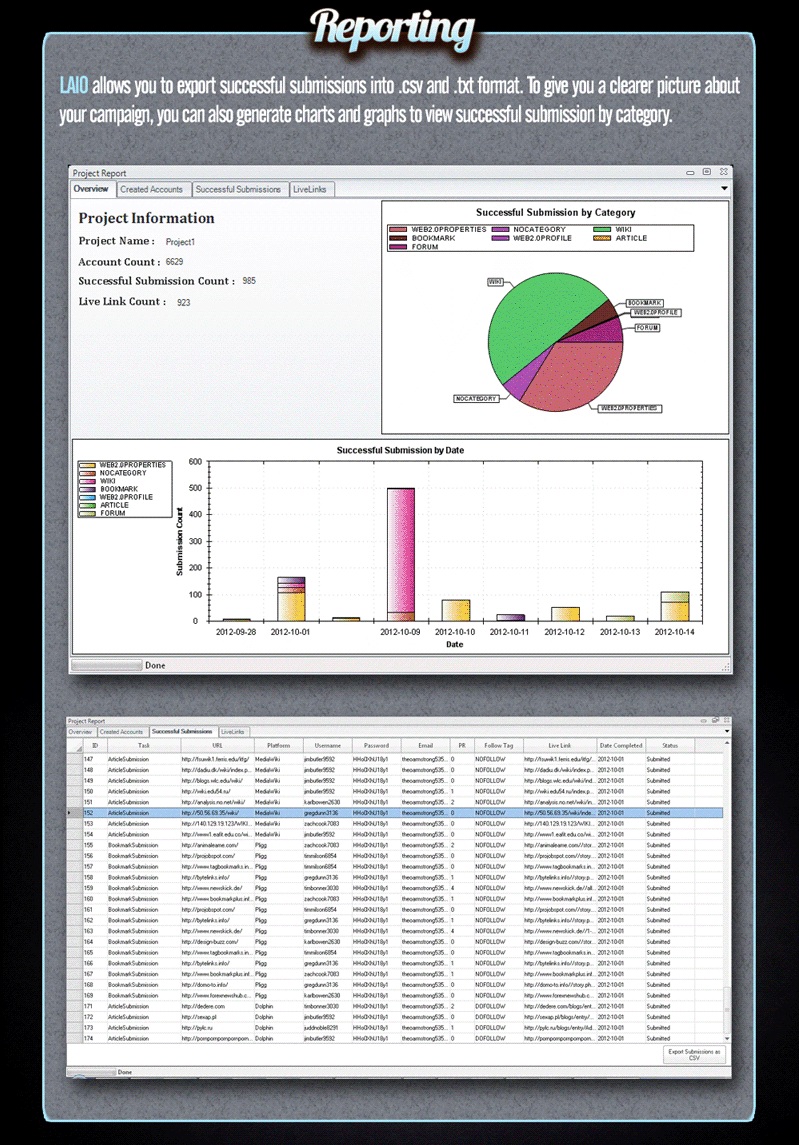This screenshot has width=799, height=1145.
Task: Click the bar for 2012-10-10
Action: click(455, 610)
